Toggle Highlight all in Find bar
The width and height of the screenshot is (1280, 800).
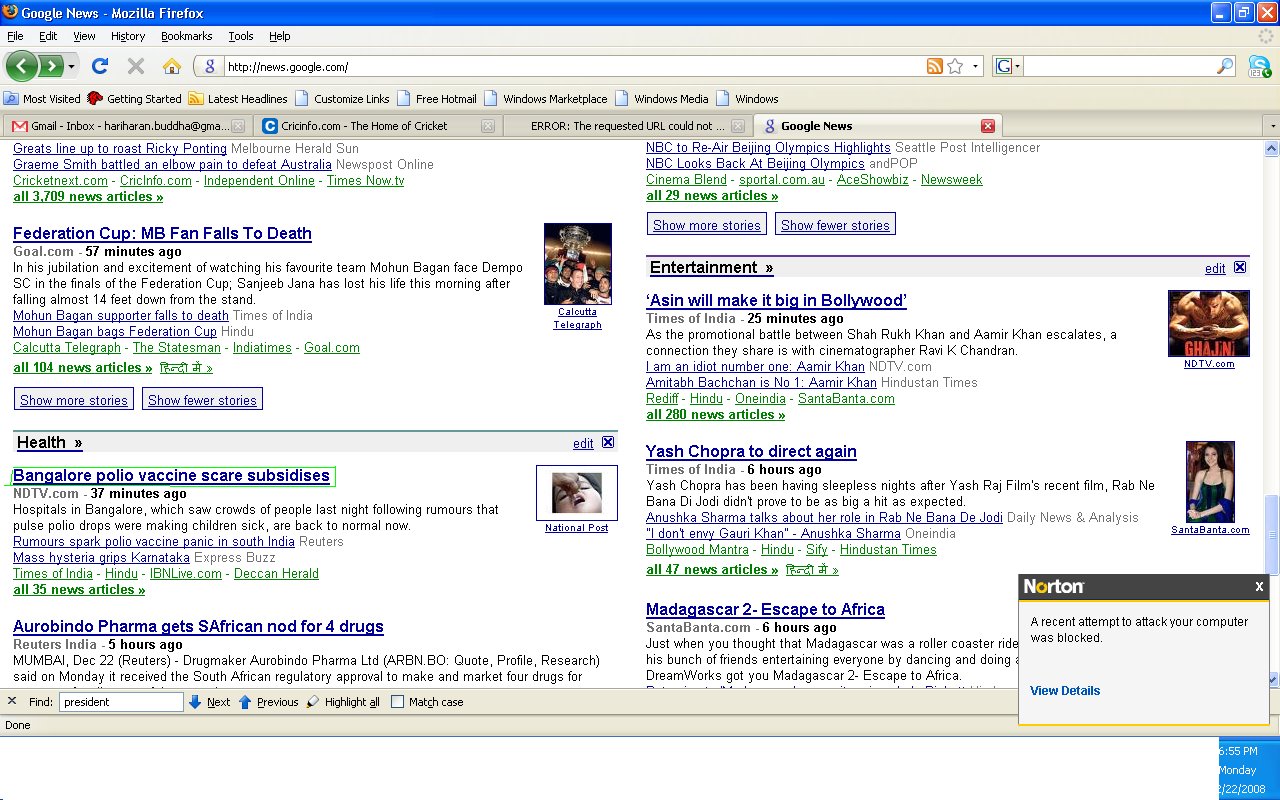click(343, 702)
